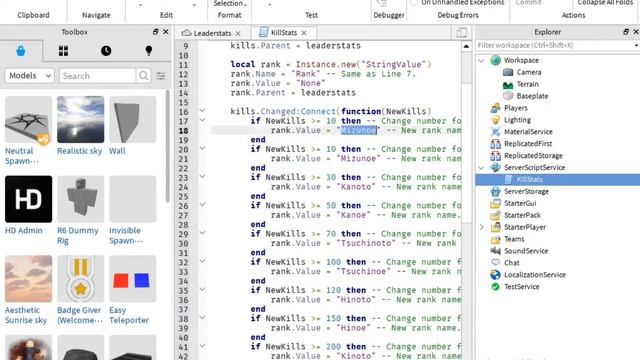The height and width of the screenshot is (360, 640).
Task: Pick the HD Admin thumbnail
Action: click(28, 199)
